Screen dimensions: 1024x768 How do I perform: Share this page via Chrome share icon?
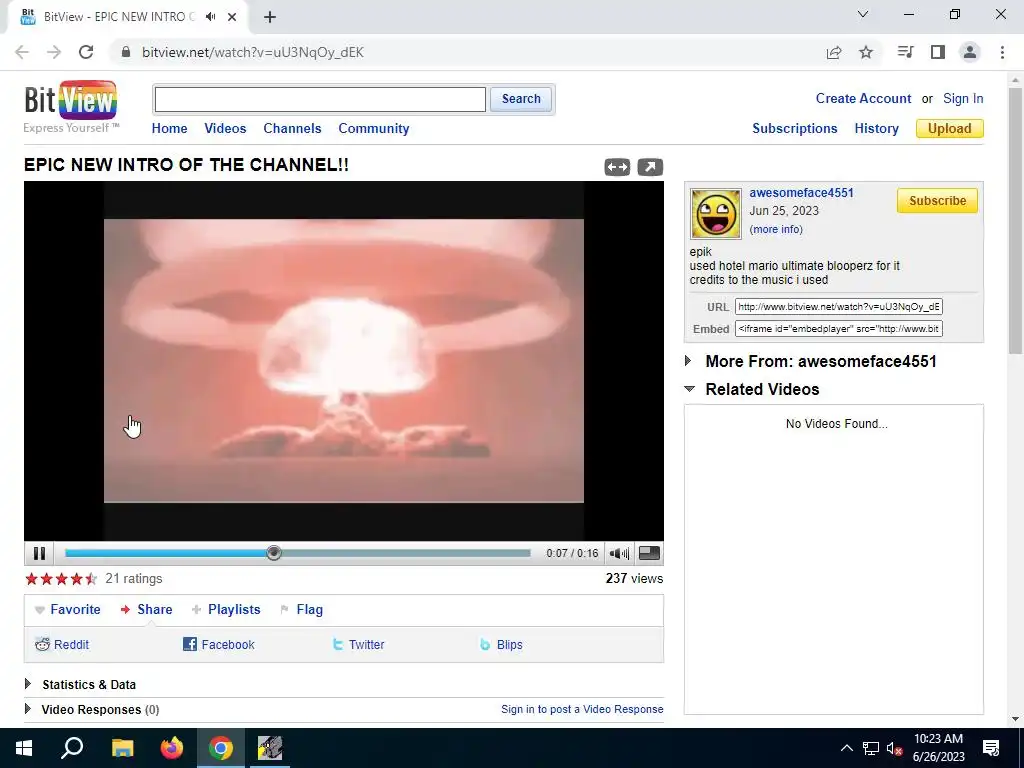[834, 52]
